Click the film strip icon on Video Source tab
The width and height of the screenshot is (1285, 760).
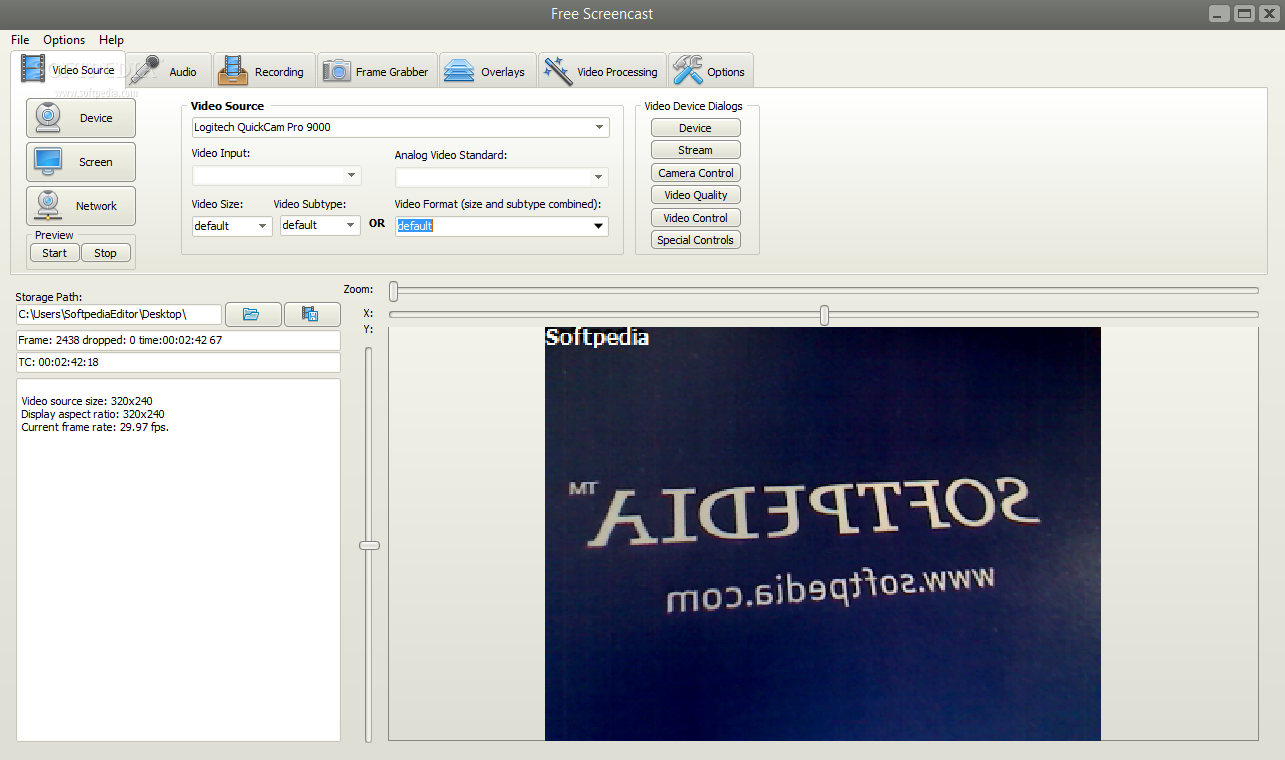pyautogui.click(x=33, y=69)
